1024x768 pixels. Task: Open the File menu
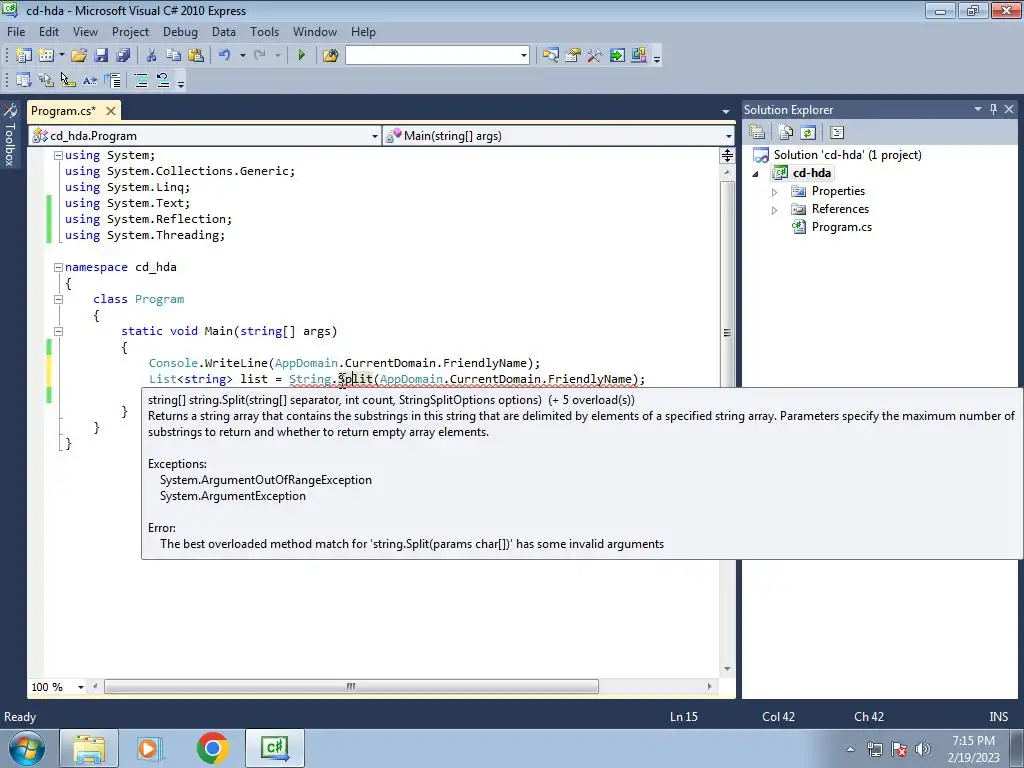pyautogui.click(x=16, y=31)
